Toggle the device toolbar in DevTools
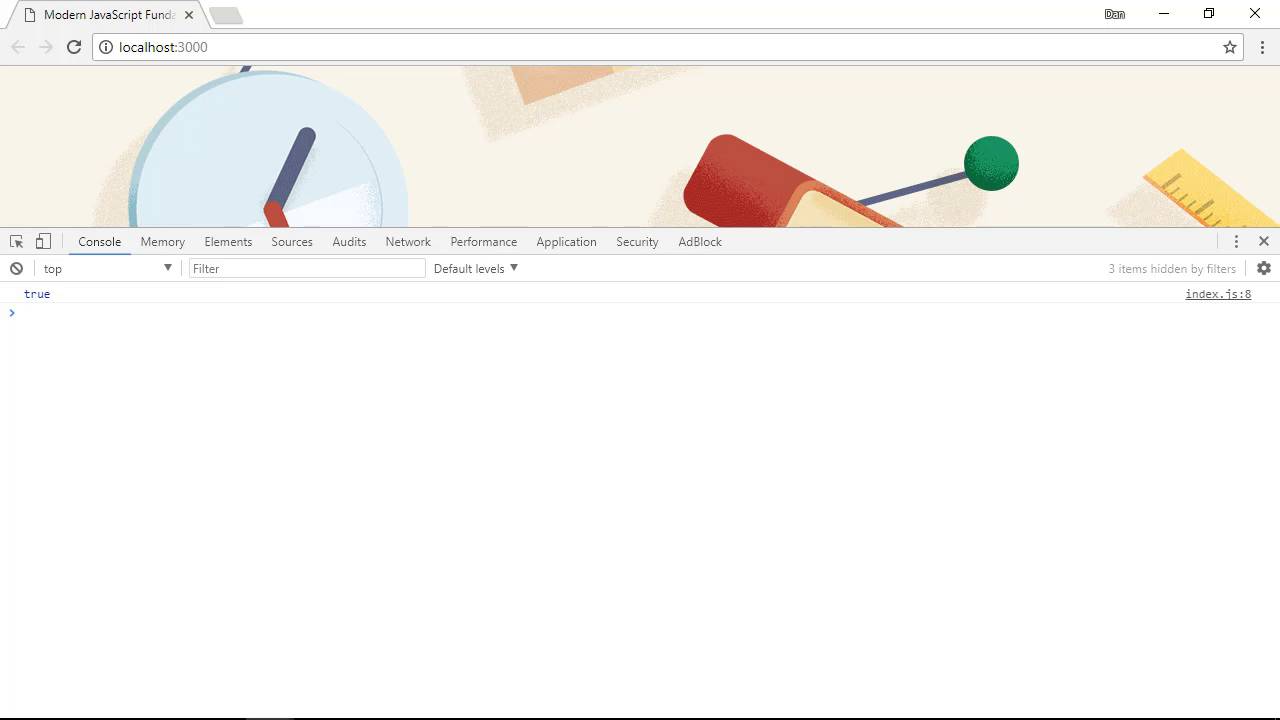Viewport: 1280px width, 720px height. click(43, 241)
